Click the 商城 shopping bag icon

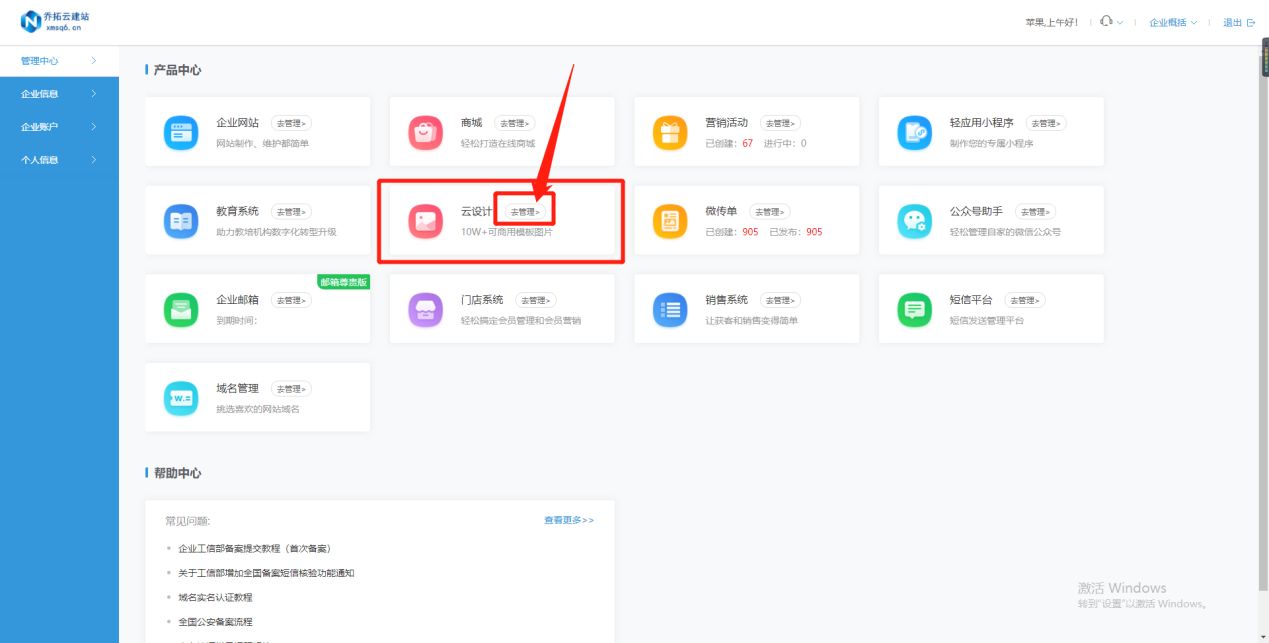pos(426,132)
